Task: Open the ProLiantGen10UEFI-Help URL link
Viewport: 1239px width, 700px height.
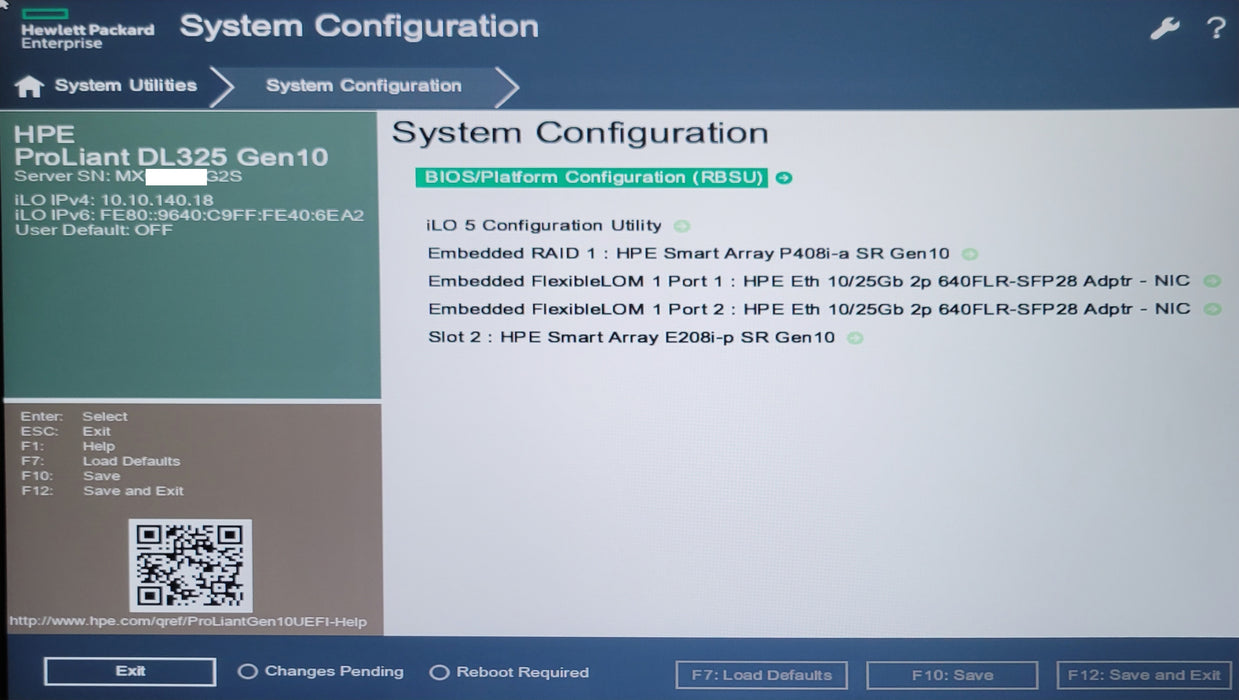Action: point(188,622)
